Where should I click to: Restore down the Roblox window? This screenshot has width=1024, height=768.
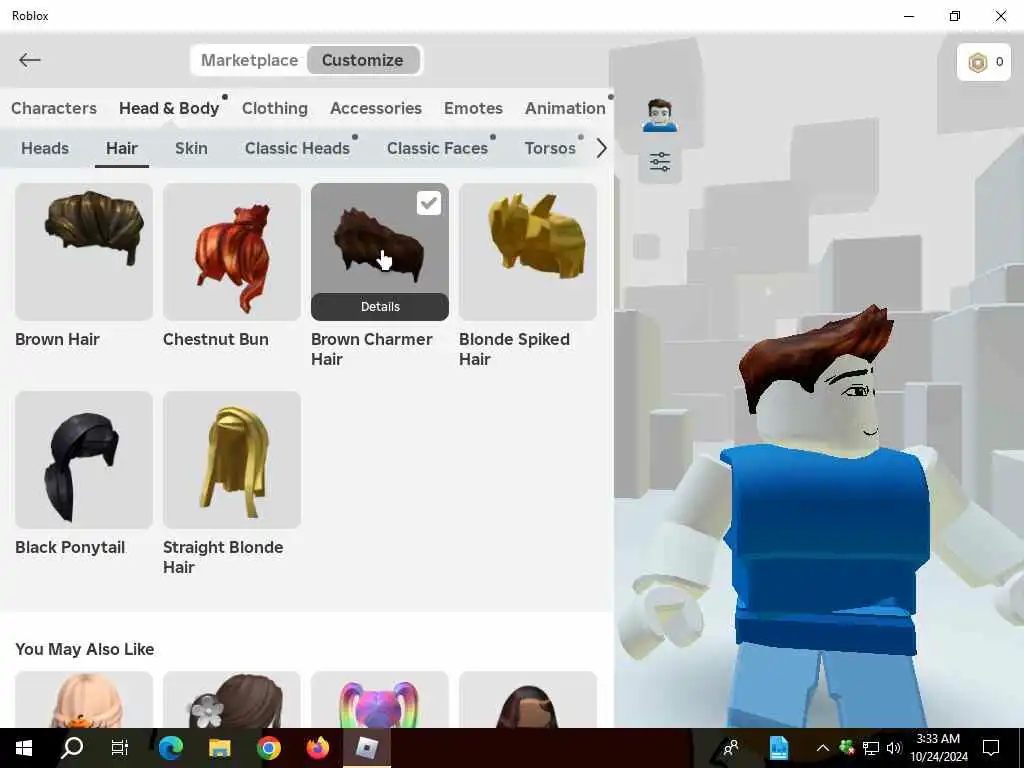click(x=955, y=16)
